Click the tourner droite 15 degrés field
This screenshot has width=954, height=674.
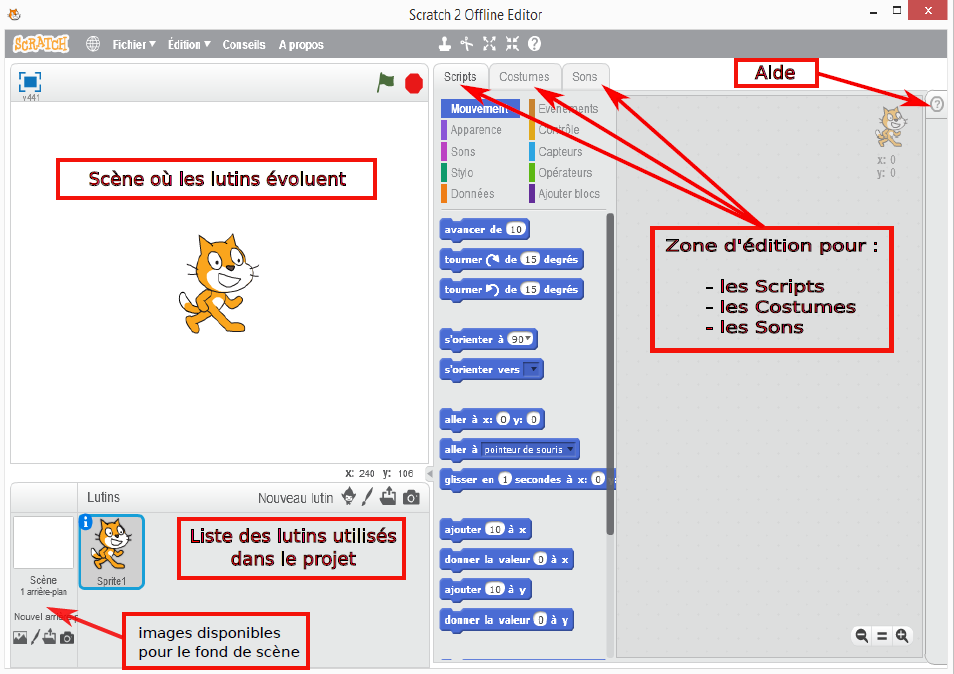[531, 259]
